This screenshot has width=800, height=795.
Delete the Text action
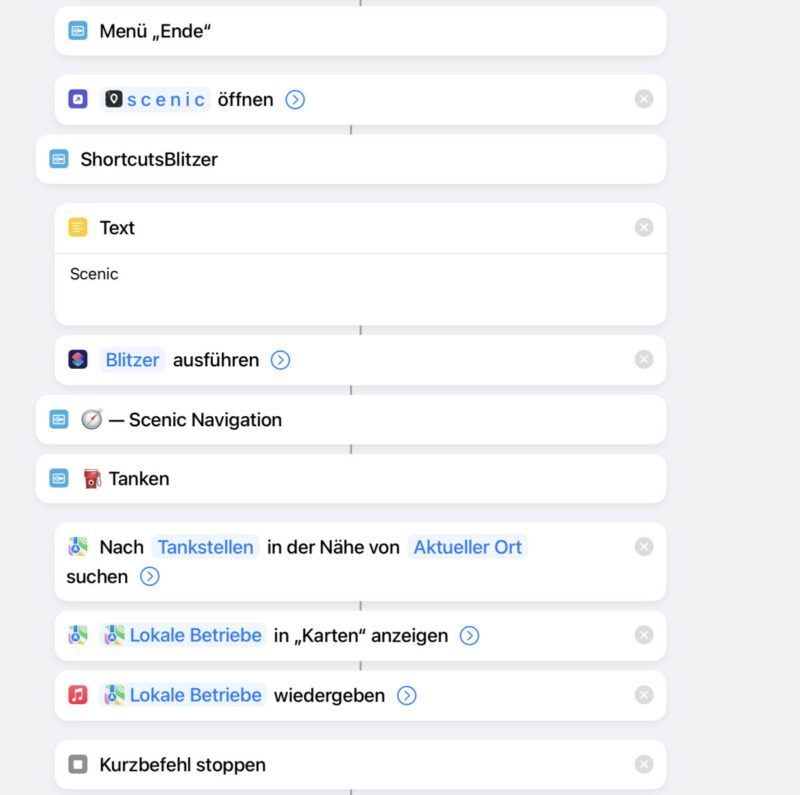[x=644, y=228]
